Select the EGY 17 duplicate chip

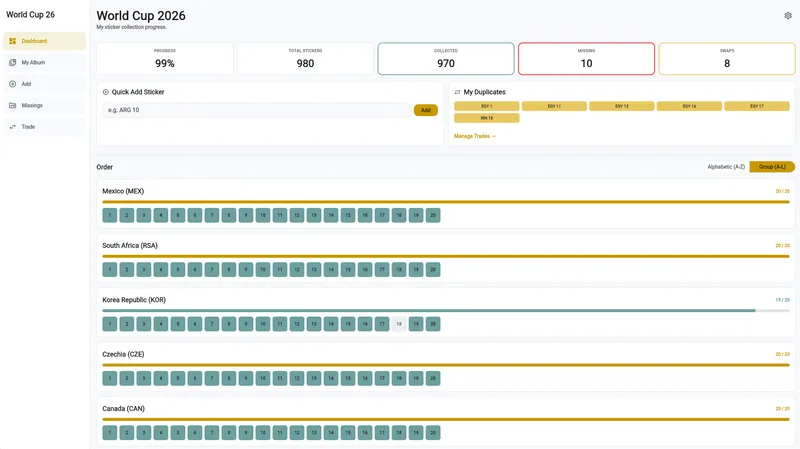(x=757, y=106)
